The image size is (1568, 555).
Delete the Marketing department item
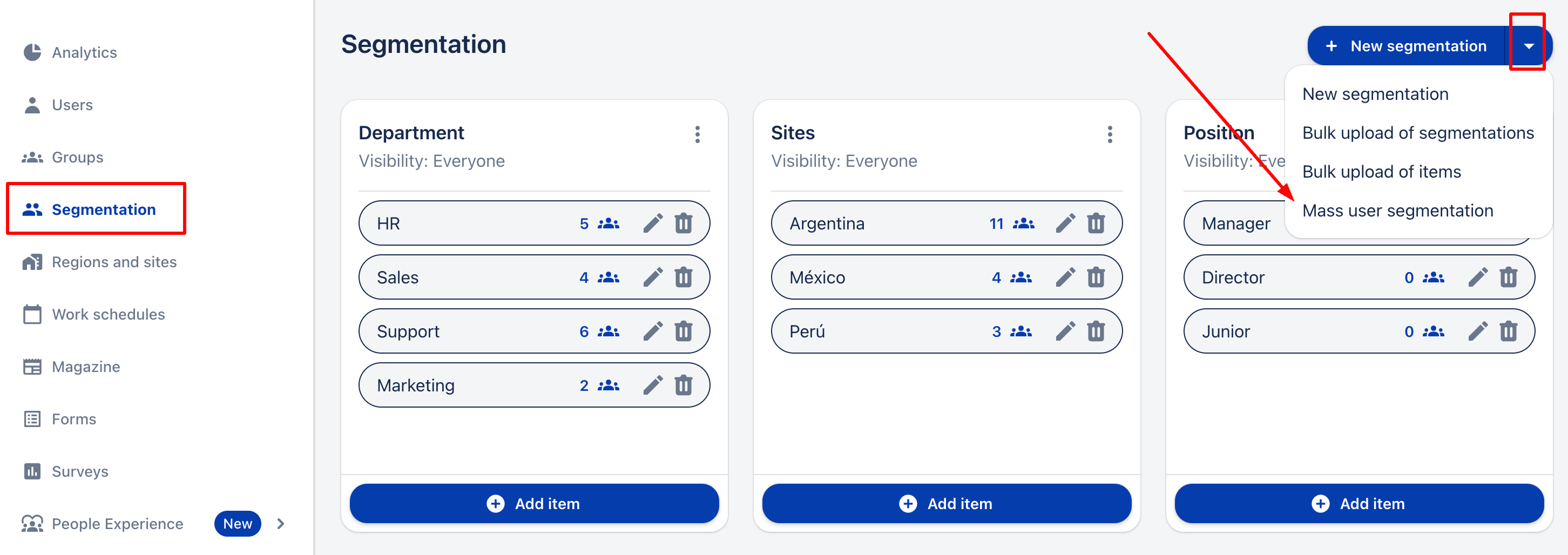coord(683,385)
